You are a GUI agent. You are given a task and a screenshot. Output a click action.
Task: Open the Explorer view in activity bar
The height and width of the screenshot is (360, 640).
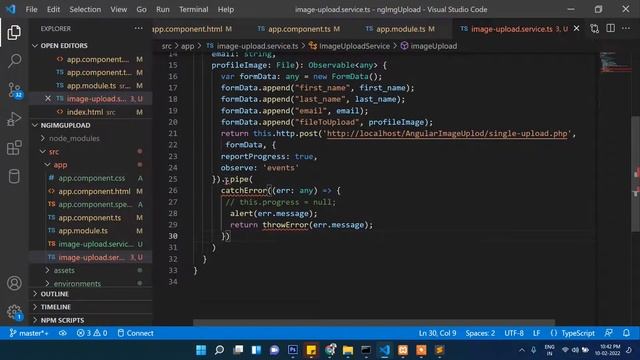(x=14, y=32)
